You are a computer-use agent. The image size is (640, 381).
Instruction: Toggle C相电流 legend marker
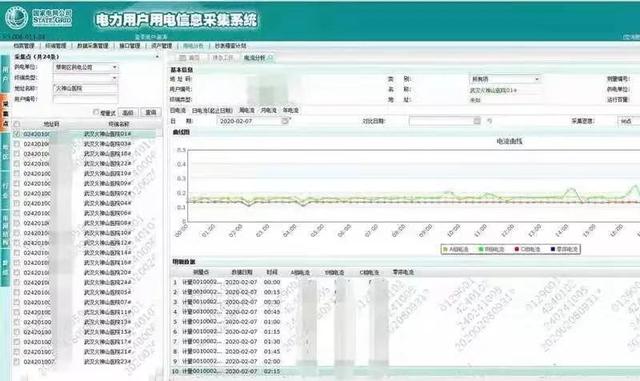click(517, 249)
